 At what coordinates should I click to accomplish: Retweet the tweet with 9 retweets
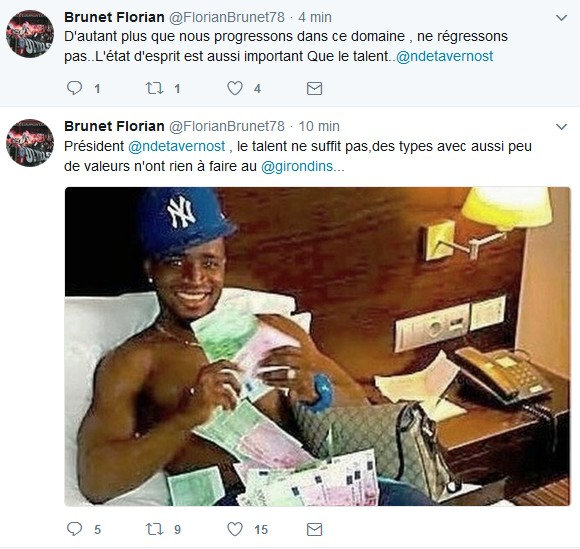[x=154, y=529]
